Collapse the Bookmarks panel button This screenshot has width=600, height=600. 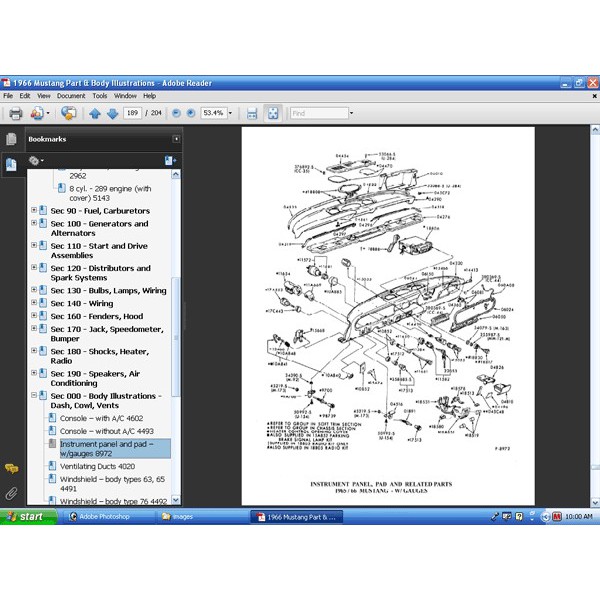click(176, 139)
